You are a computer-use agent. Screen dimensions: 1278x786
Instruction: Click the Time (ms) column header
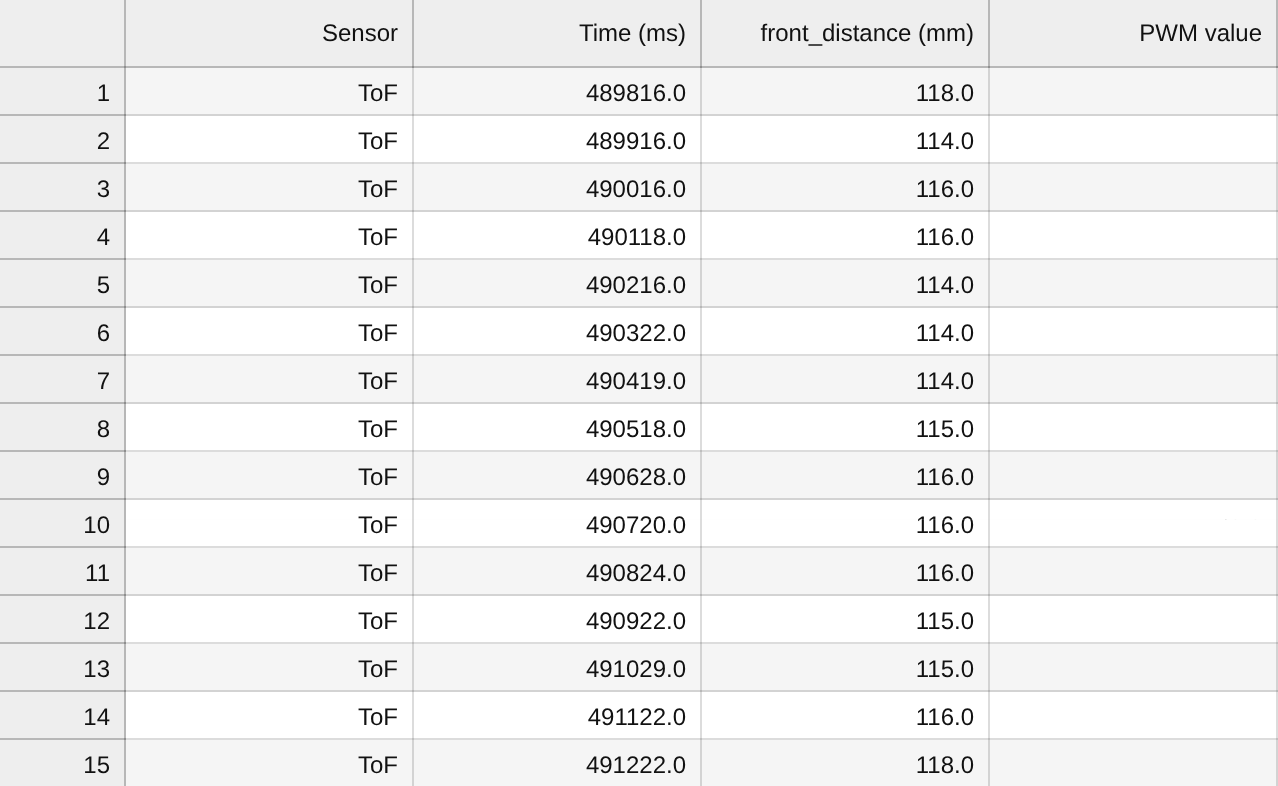point(556,33)
